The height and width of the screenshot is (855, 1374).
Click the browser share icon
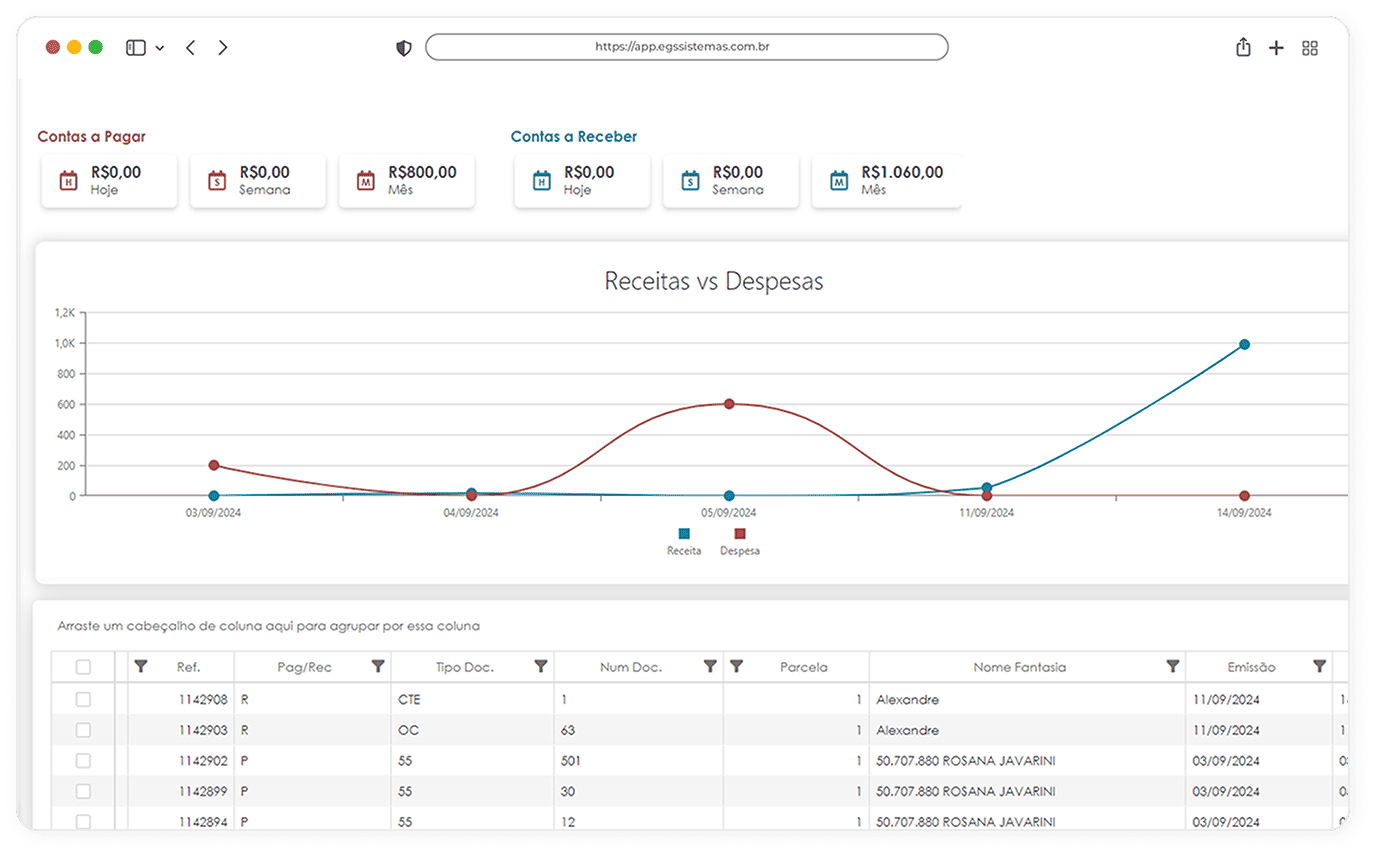click(1243, 47)
